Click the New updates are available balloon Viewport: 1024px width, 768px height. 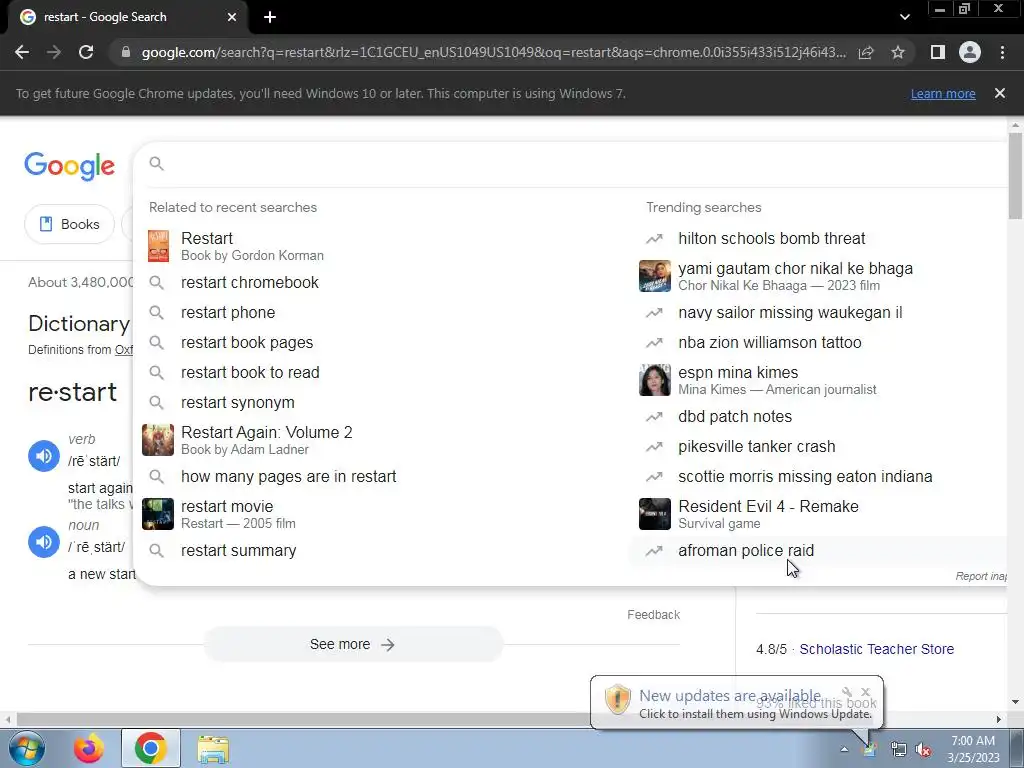click(x=737, y=703)
